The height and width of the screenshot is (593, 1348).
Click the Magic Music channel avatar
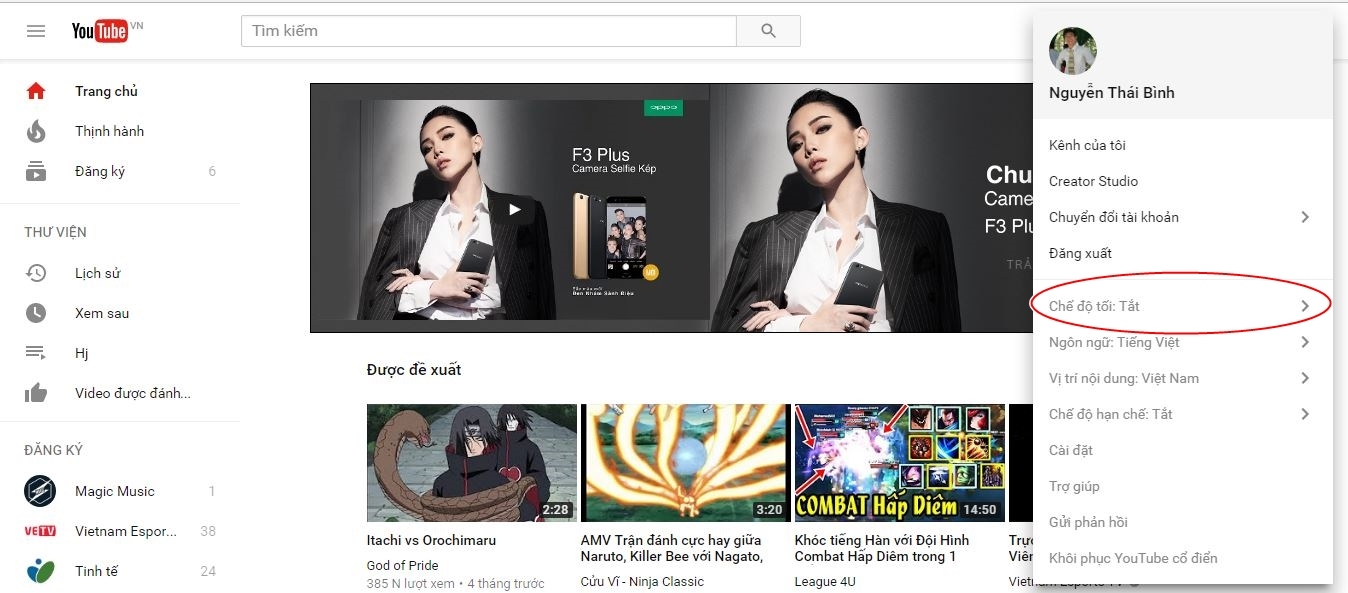coord(40,491)
